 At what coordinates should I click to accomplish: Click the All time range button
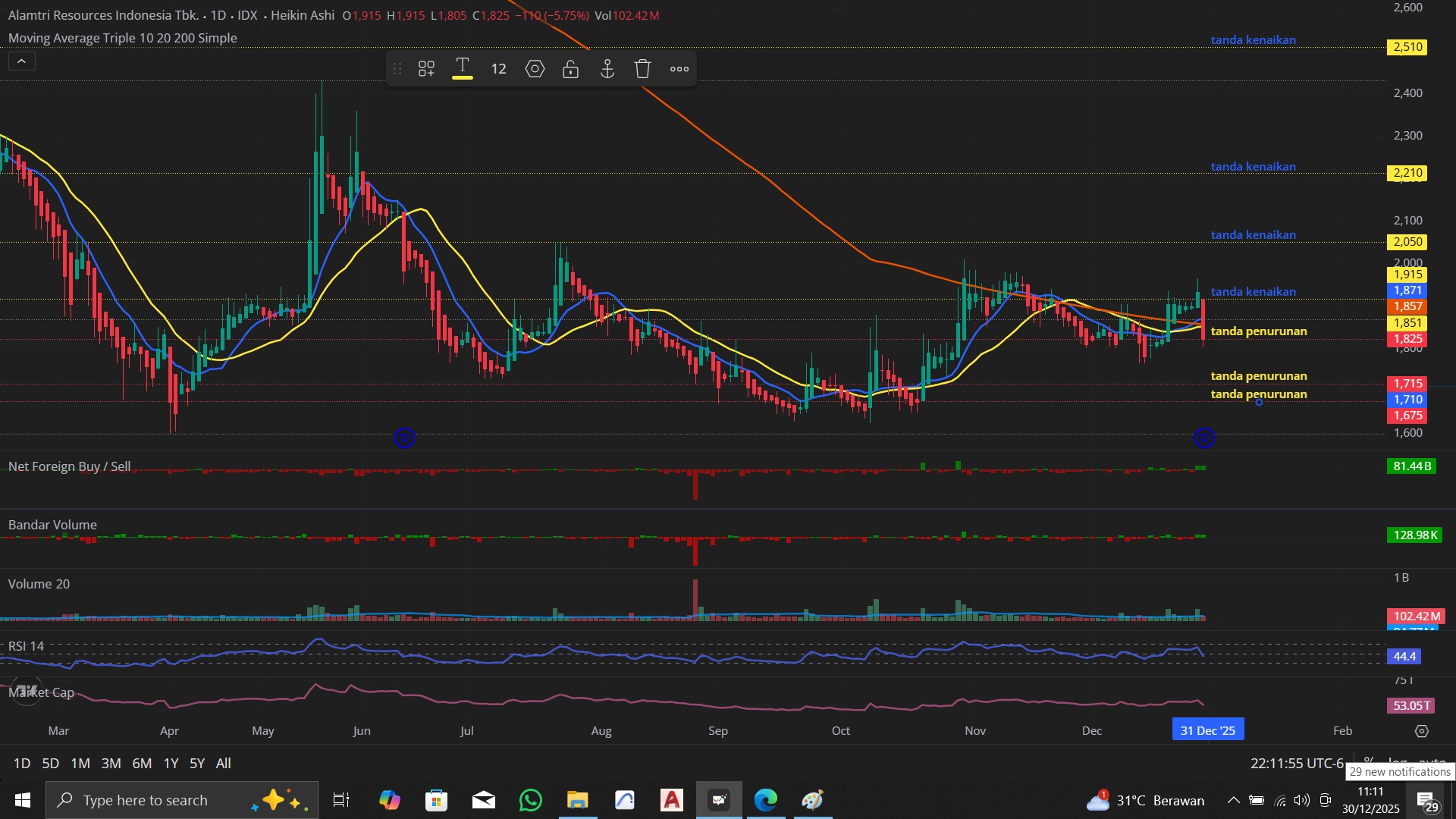point(223,764)
